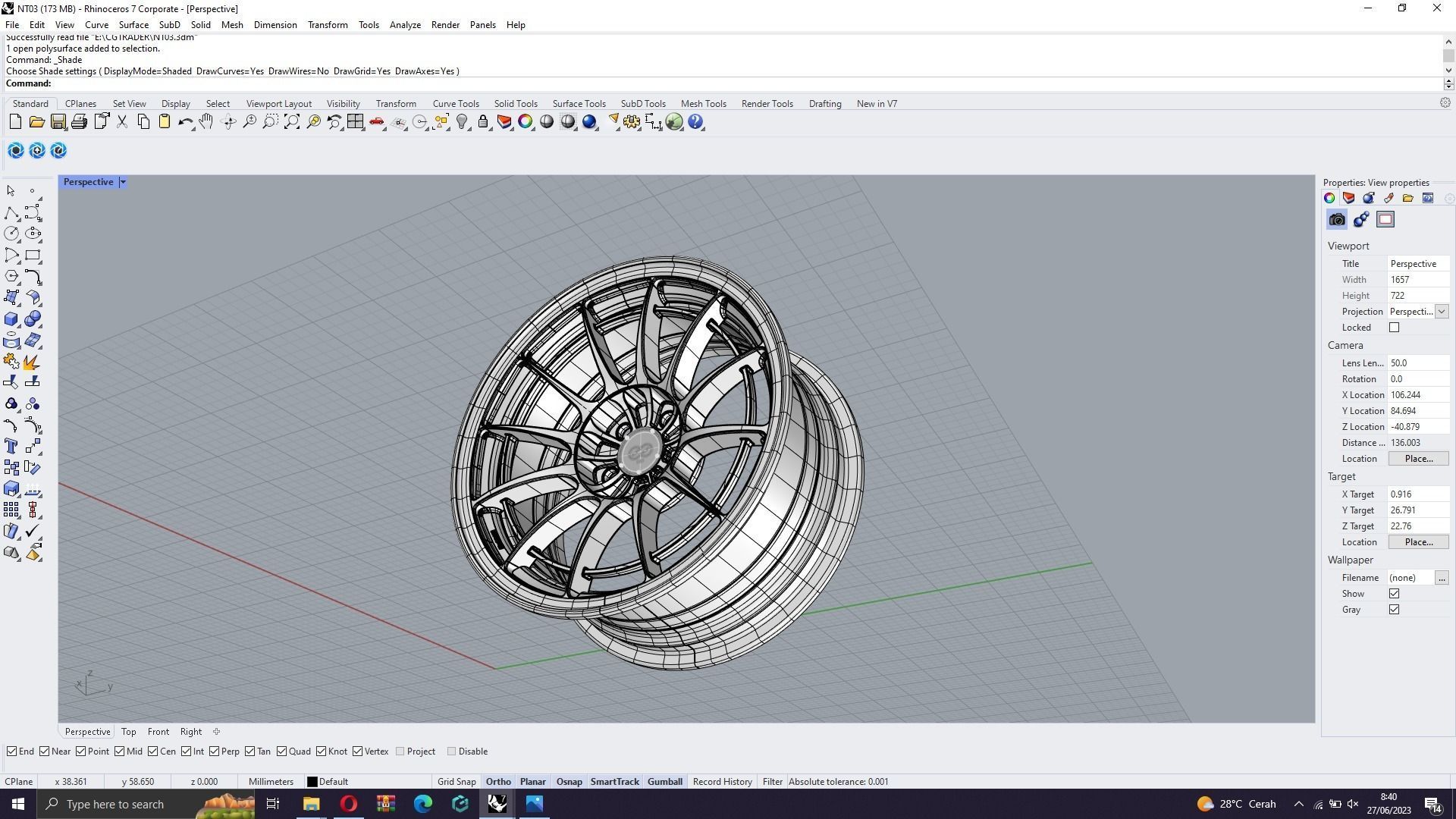Select the Text tool in left toolbar
The width and height of the screenshot is (1456, 819).
coord(11,447)
